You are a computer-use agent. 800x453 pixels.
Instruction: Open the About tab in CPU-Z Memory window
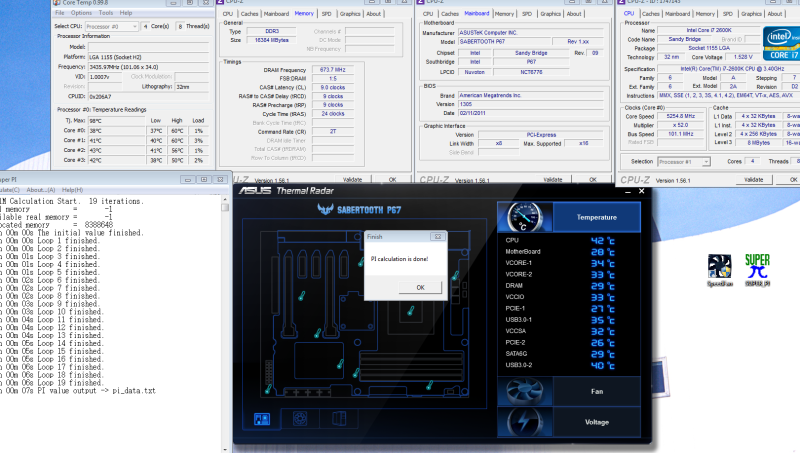coord(373,14)
